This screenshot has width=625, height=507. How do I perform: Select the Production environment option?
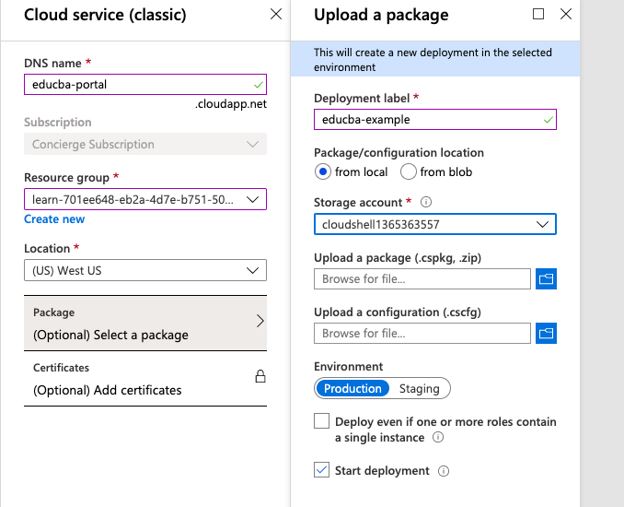click(x=352, y=388)
